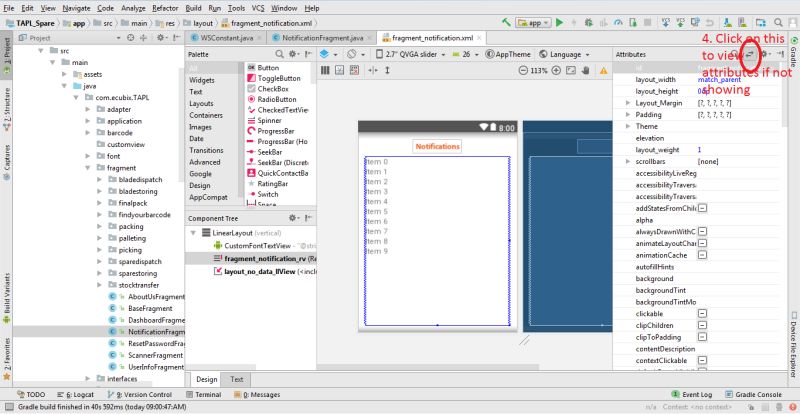Toggle the alwaysDrawnWithCache checkbox
The image size is (800, 414).
pos(703,232)
